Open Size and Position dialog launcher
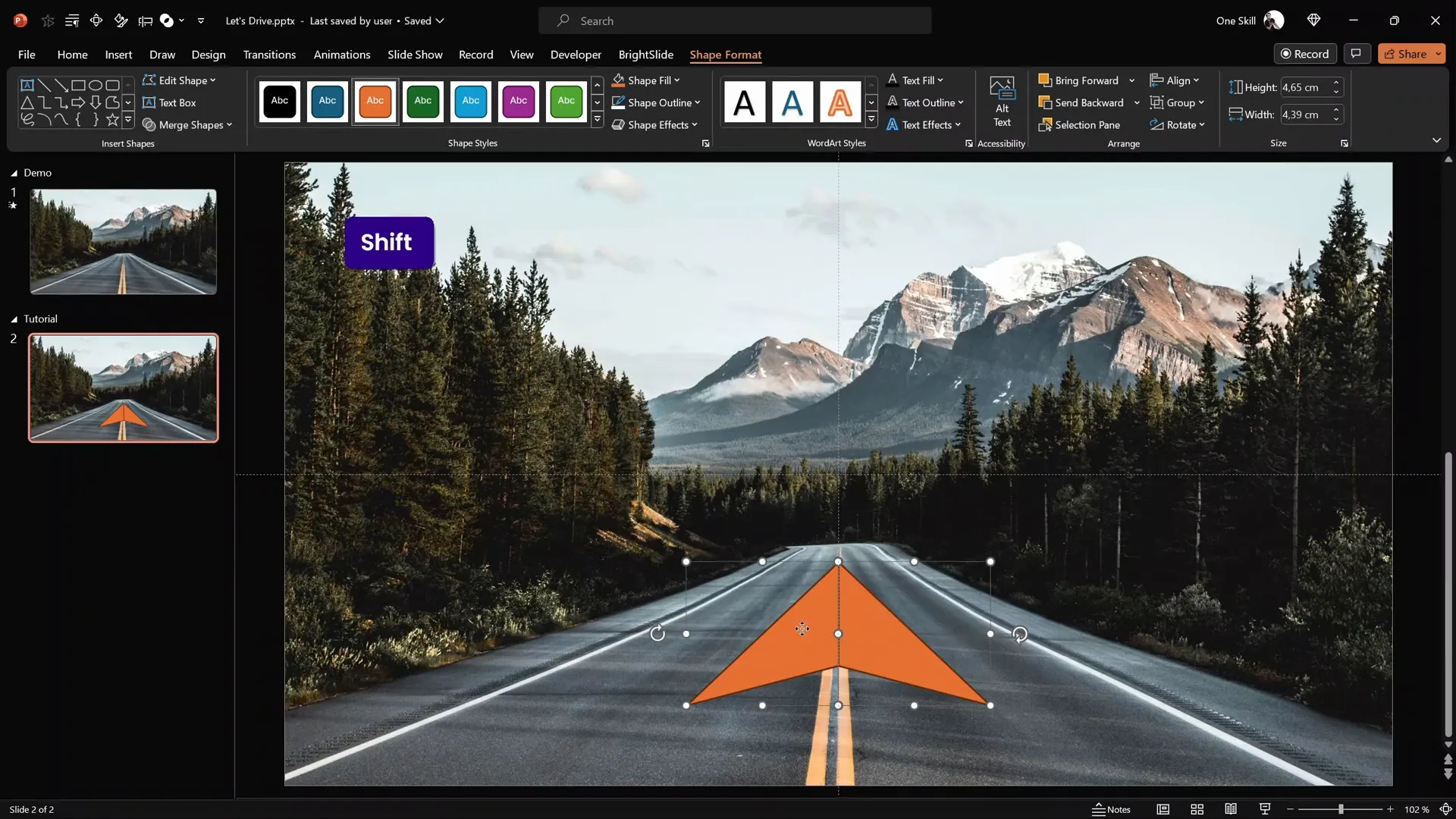Image resolution: width=1456 pixels, height=819 pixels. click(1345, 143)
